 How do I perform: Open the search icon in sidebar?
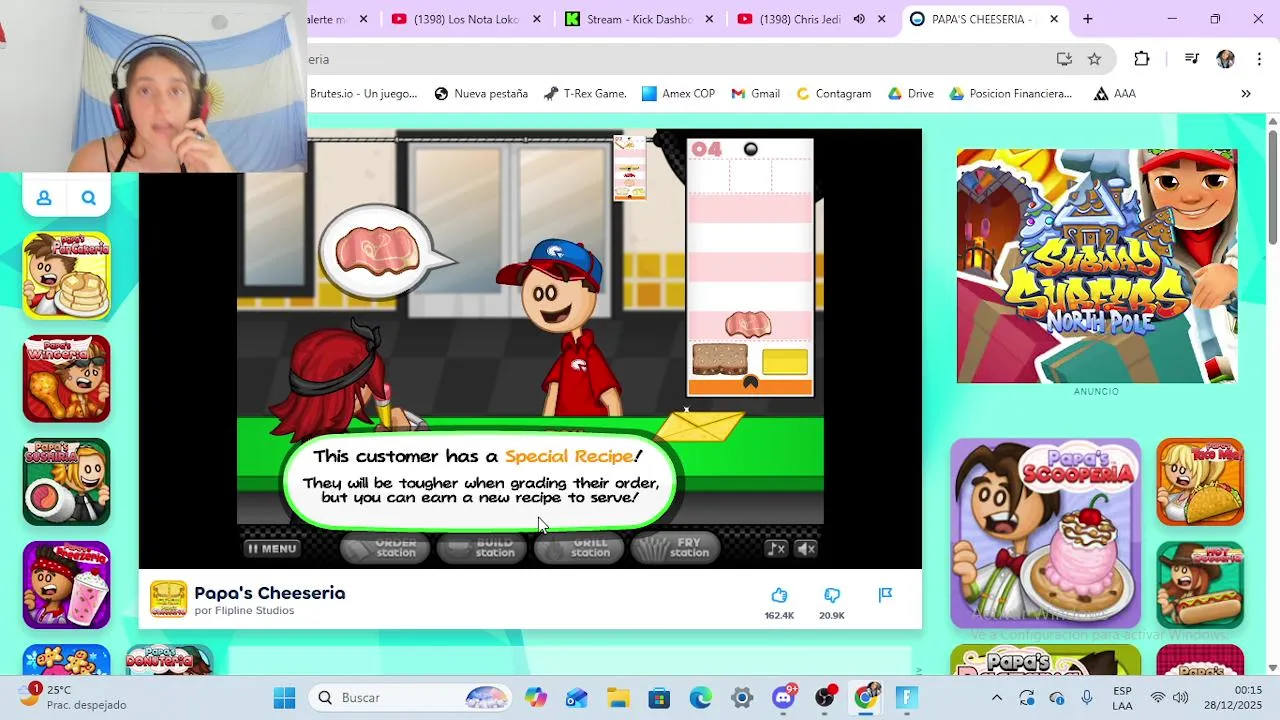[89, 198]
